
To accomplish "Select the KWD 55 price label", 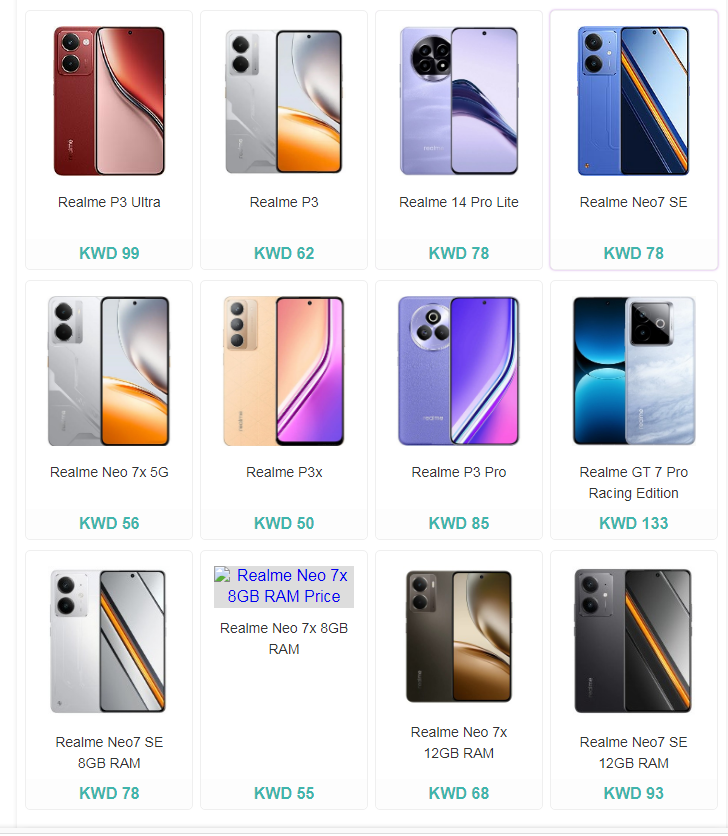I will [284, 793].
